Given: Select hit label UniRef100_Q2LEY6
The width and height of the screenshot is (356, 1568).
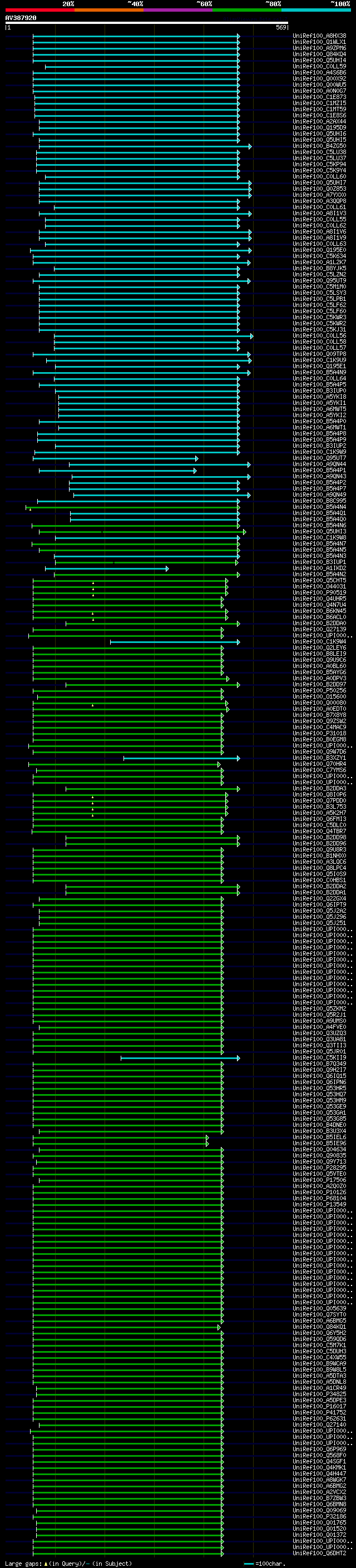Looking at the screenshot, I should 319,647.
